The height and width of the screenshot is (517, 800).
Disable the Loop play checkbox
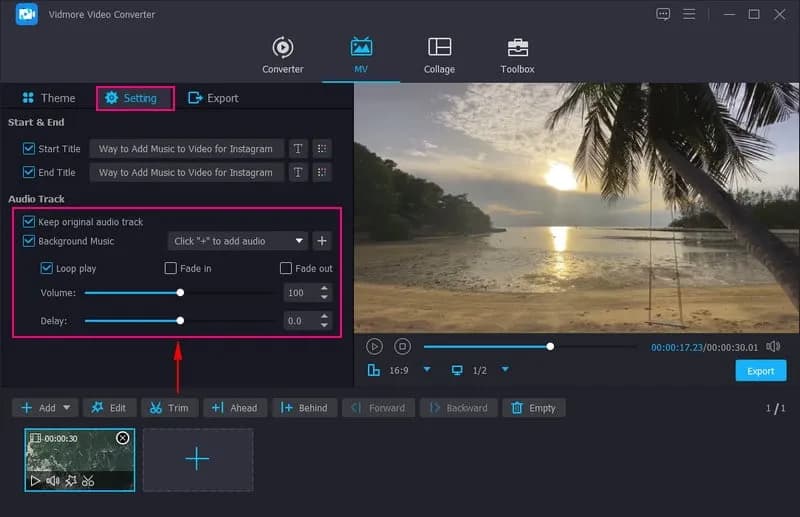click(x=47, y=269)
